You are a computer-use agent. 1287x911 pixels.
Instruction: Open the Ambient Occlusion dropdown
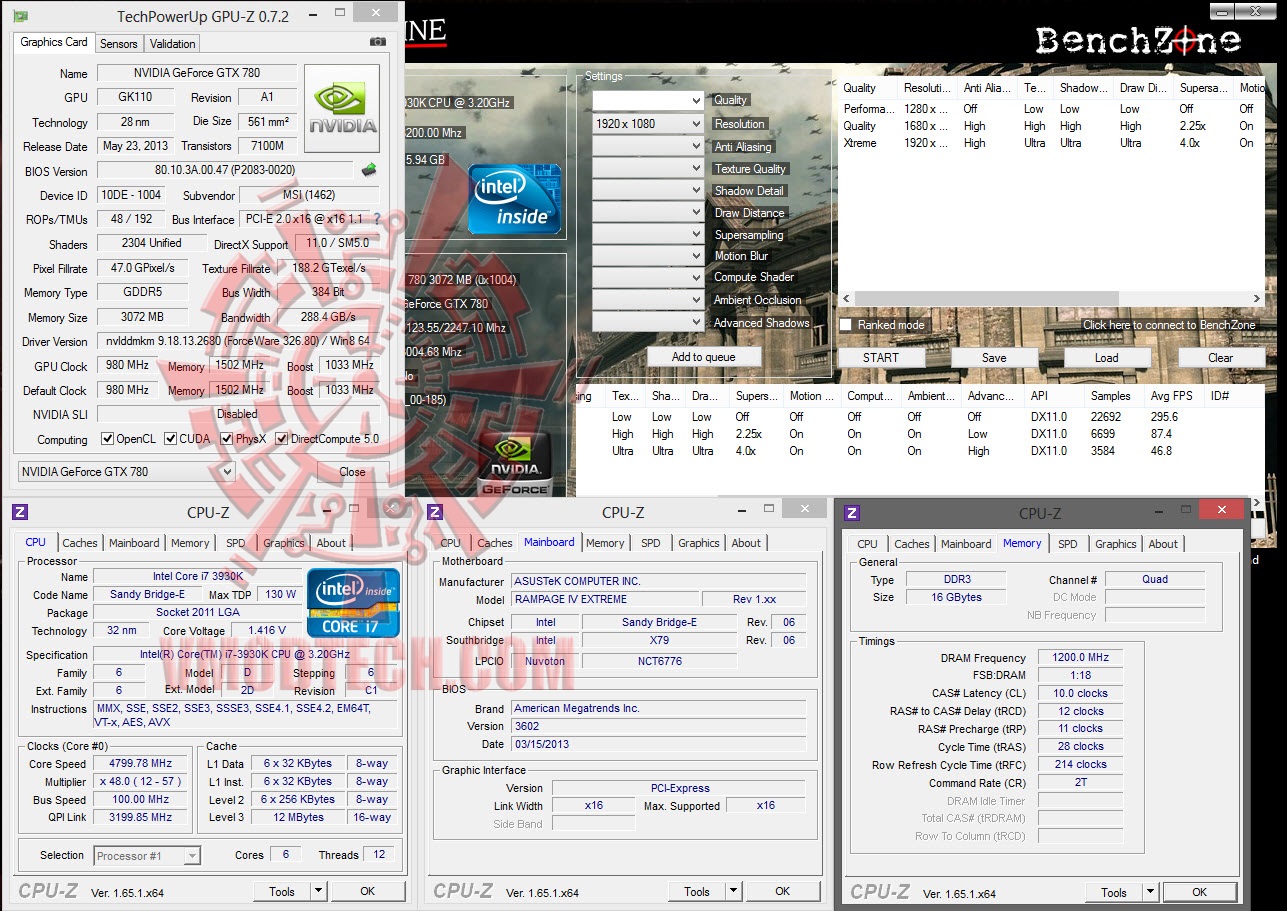click(648, 300)
